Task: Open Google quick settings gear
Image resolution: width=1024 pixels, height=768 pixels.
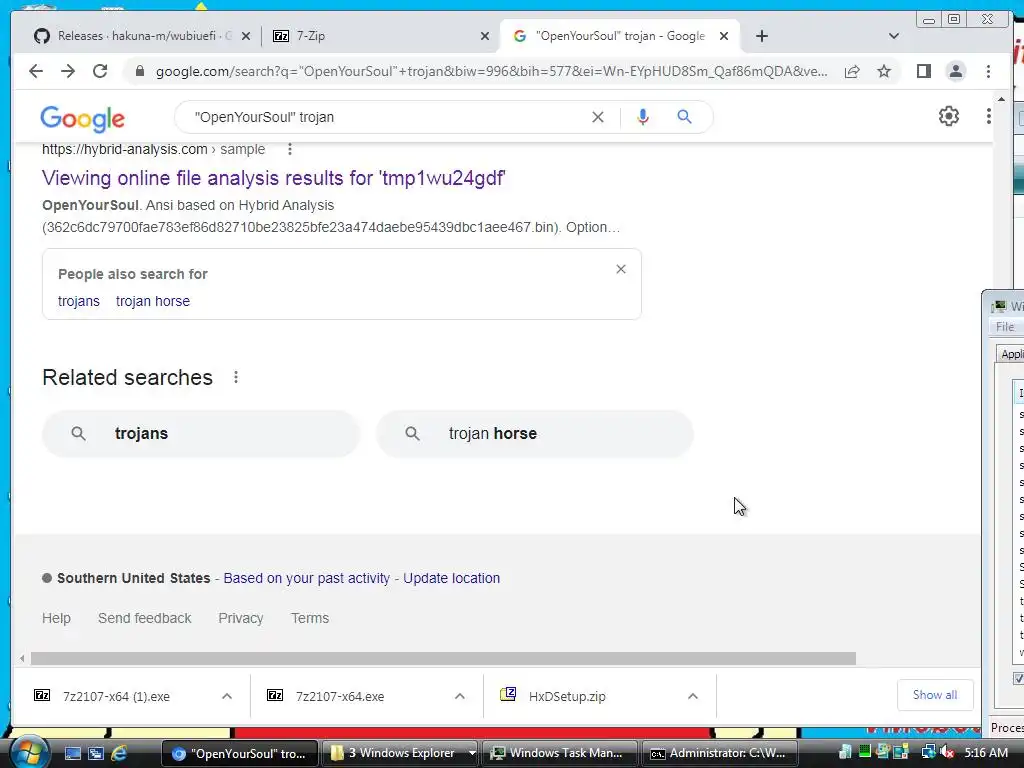Action: tap(949, 116)
